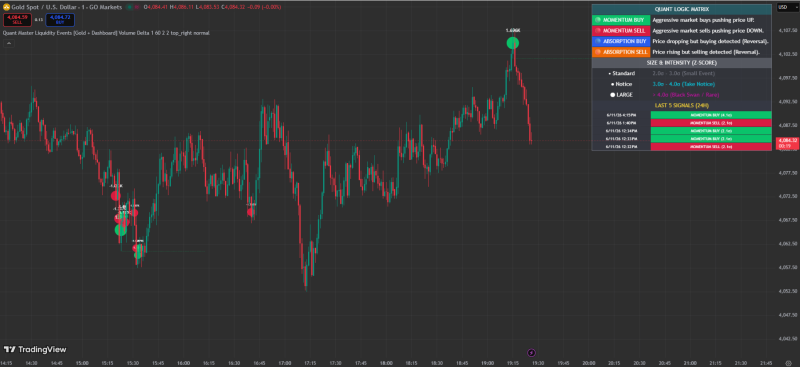Viewport: 800px width, 367px height.
Task: Click the 19:30 time axis label
Action: (538, 363)
